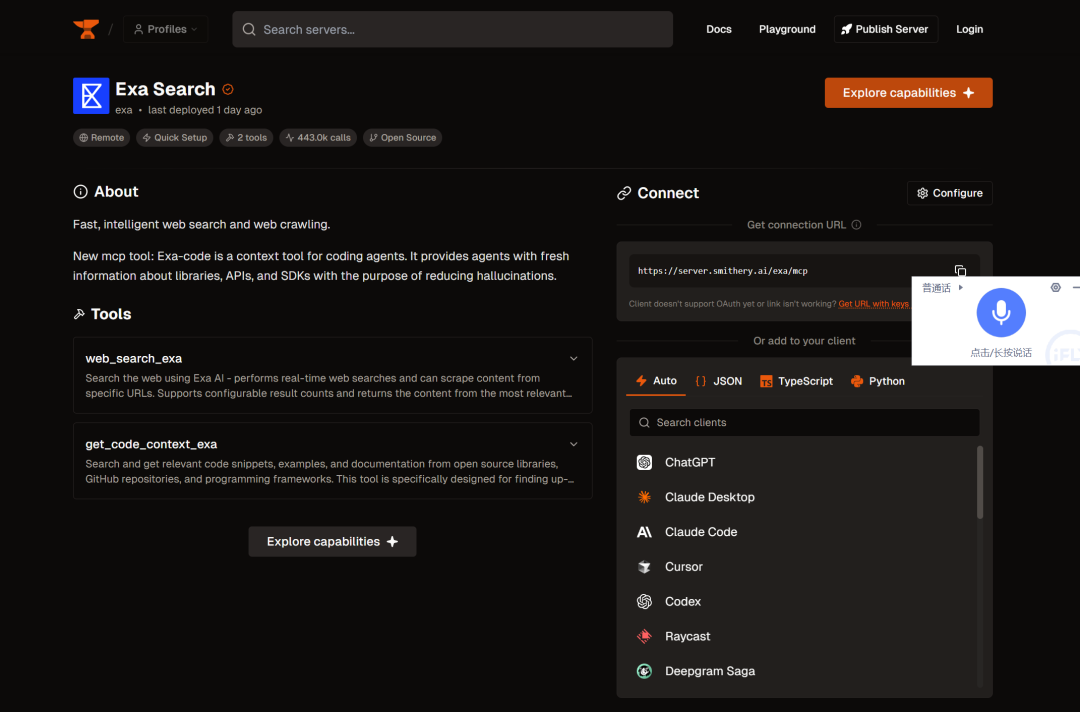
Task: Open the Profiles dropdown
Action: (x=165, y=29)
